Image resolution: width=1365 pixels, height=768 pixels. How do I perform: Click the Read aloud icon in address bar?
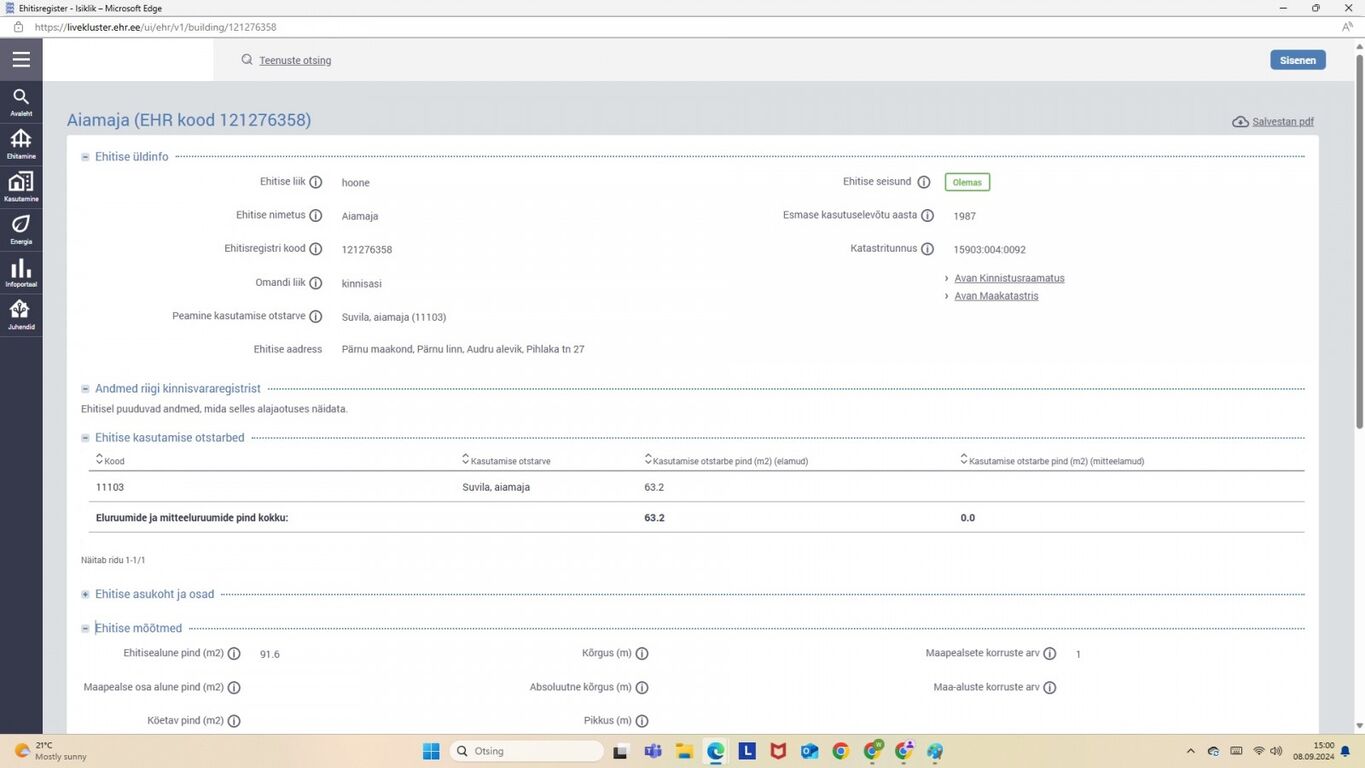pos(1347,27)
